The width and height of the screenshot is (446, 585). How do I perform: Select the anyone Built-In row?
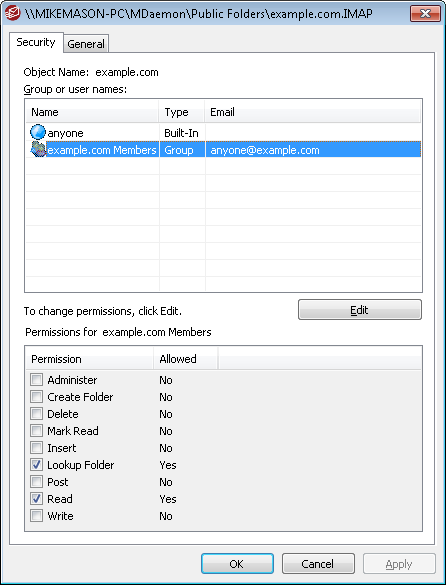pos(223,133)
